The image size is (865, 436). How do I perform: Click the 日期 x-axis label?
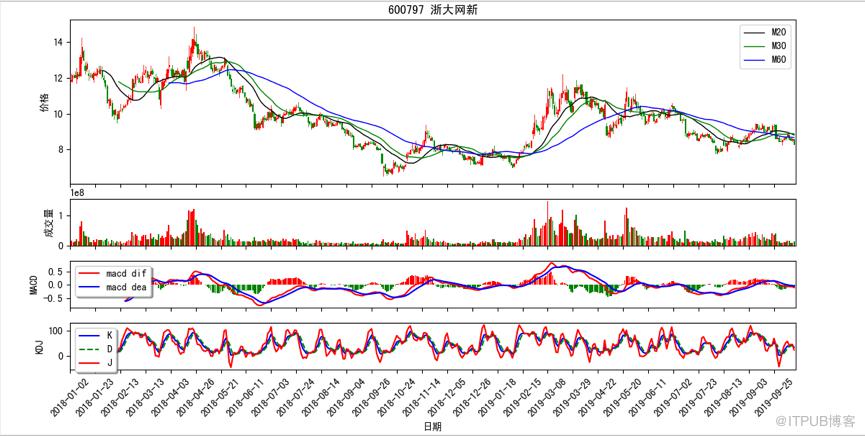coord(432,426)
